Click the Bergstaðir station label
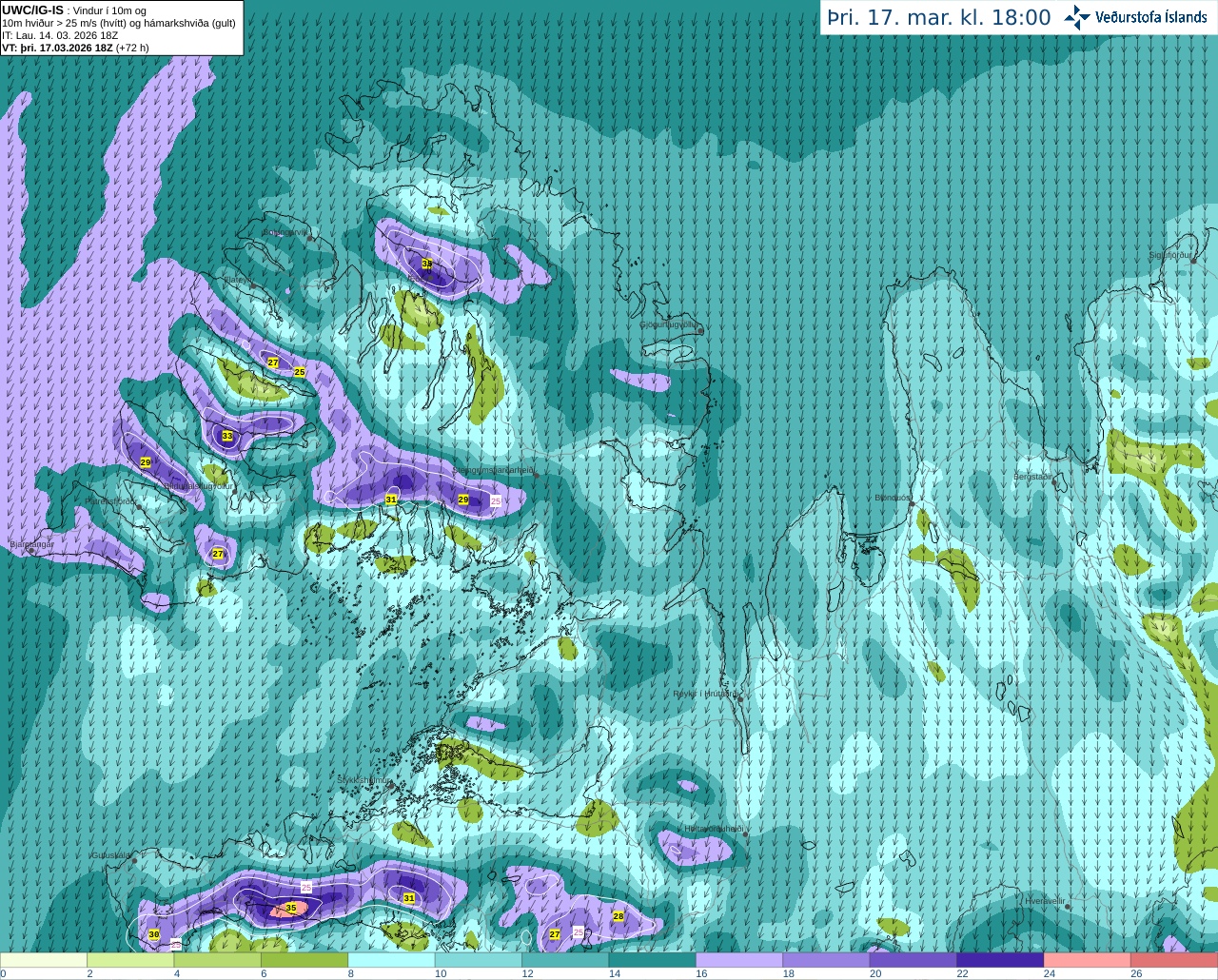Image resolution: width=1218 pixels, height=980 pixels. [x=1034, y=477]
